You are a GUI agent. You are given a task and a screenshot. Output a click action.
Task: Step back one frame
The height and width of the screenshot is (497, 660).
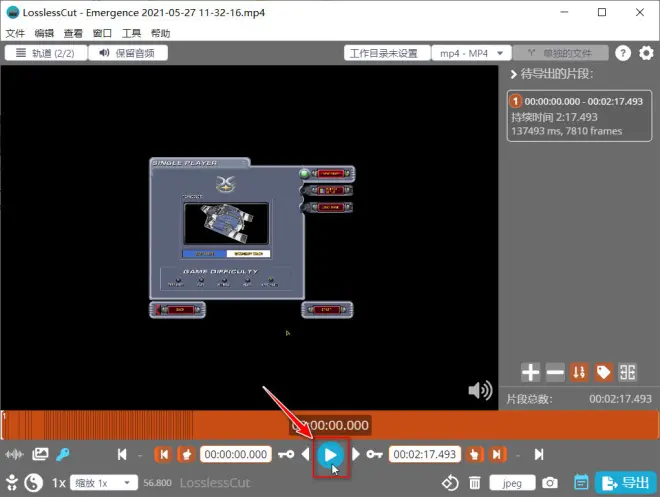306,454
